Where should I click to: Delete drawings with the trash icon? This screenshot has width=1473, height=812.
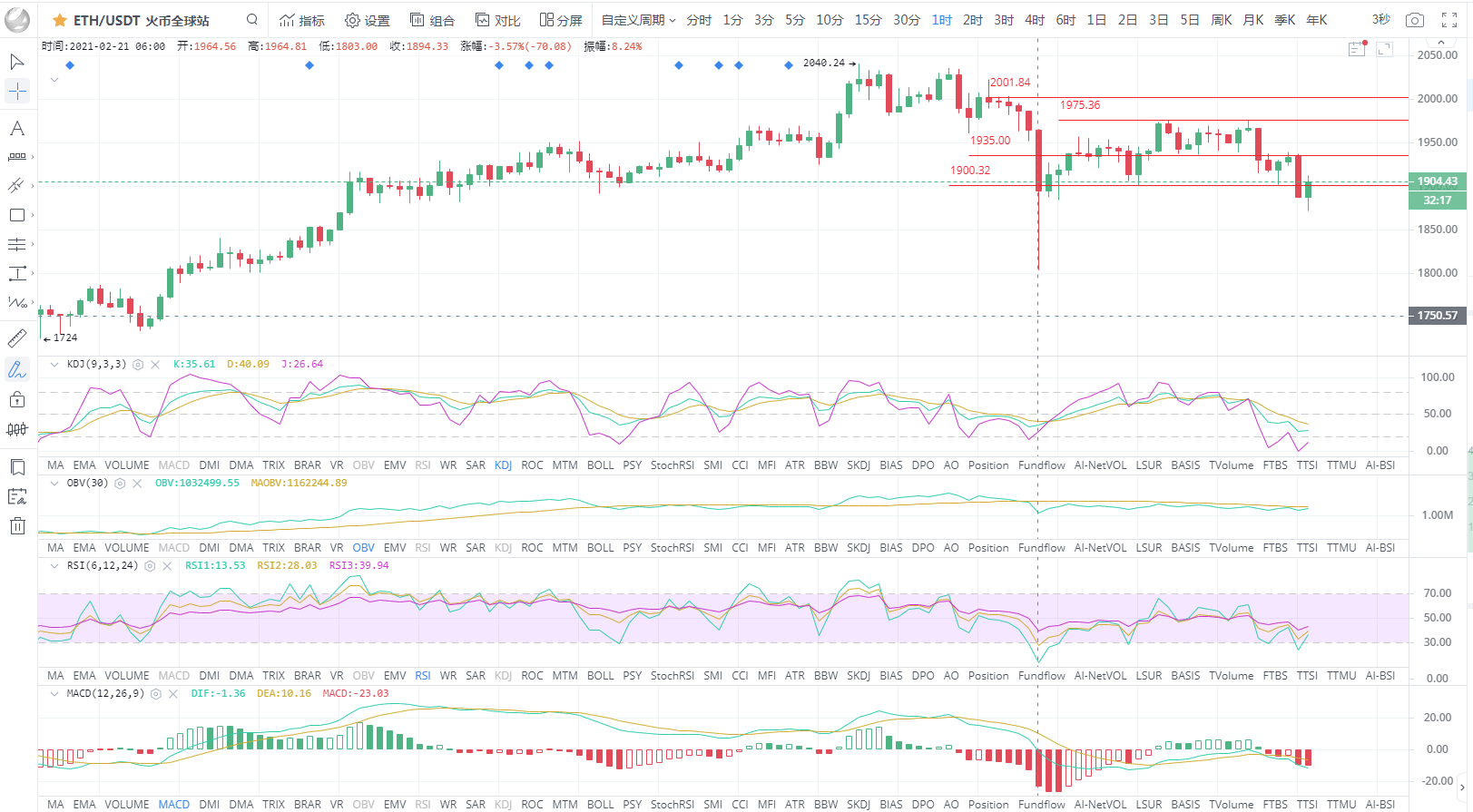17,525
